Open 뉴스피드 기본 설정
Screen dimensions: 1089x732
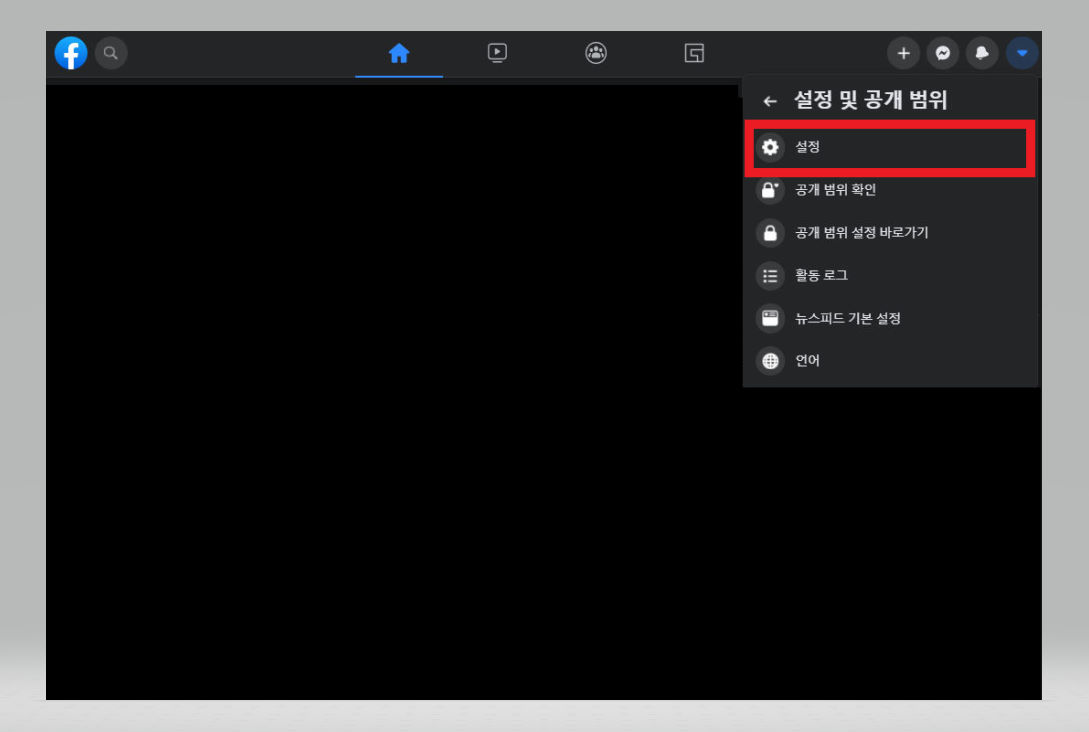(890, 318)
